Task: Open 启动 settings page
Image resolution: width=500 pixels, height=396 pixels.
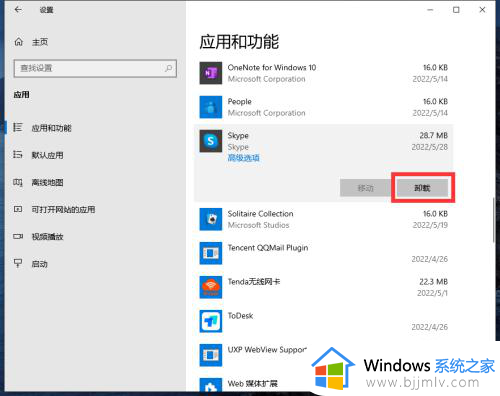Action: pos(39,264)
